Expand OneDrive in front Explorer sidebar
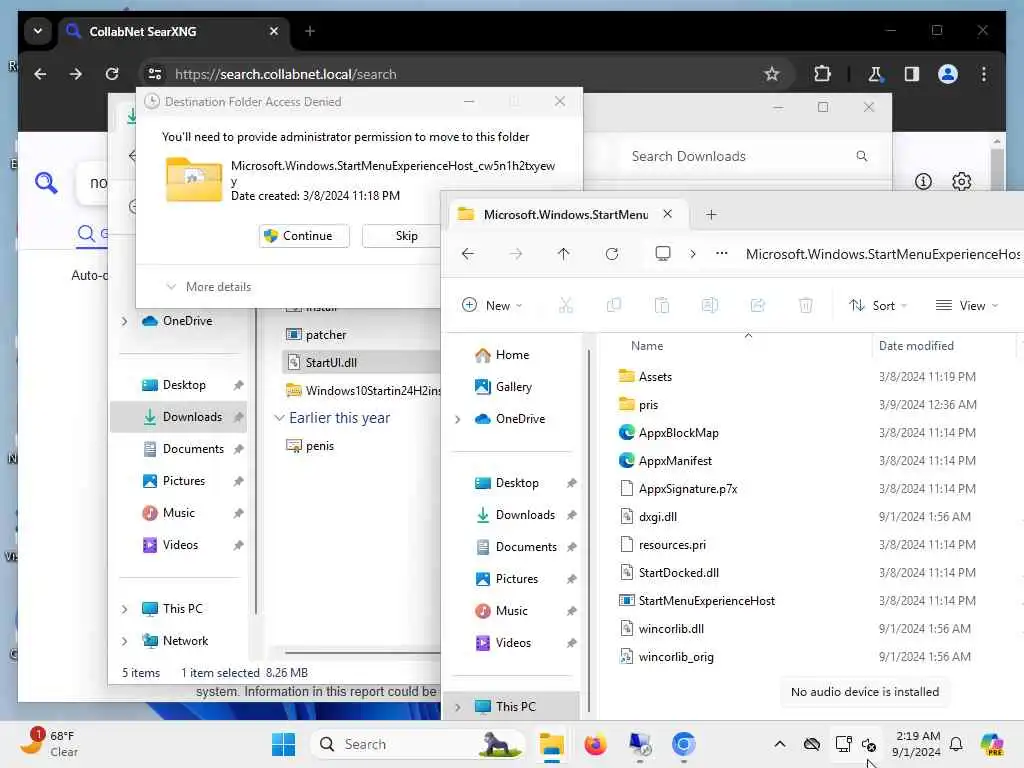1024x768 pixels. [x=458, y=419]
